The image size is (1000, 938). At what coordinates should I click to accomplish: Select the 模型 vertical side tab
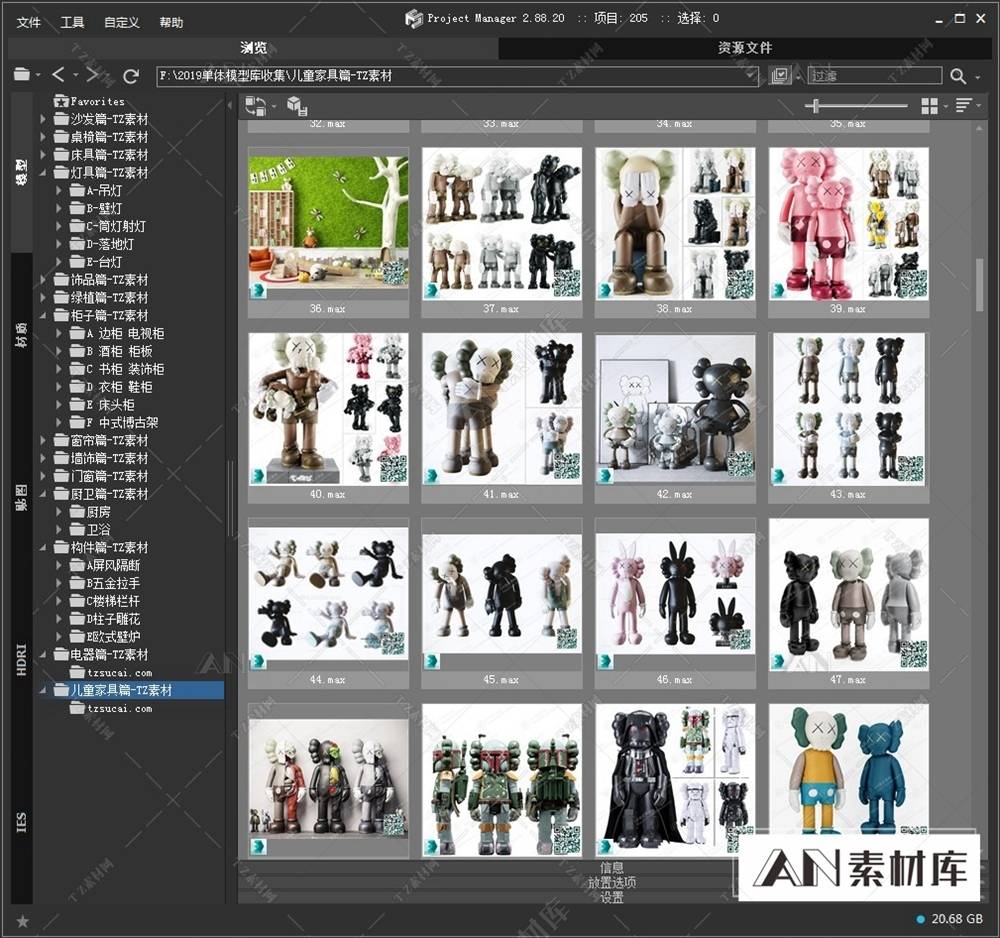[x=22, y=172]
